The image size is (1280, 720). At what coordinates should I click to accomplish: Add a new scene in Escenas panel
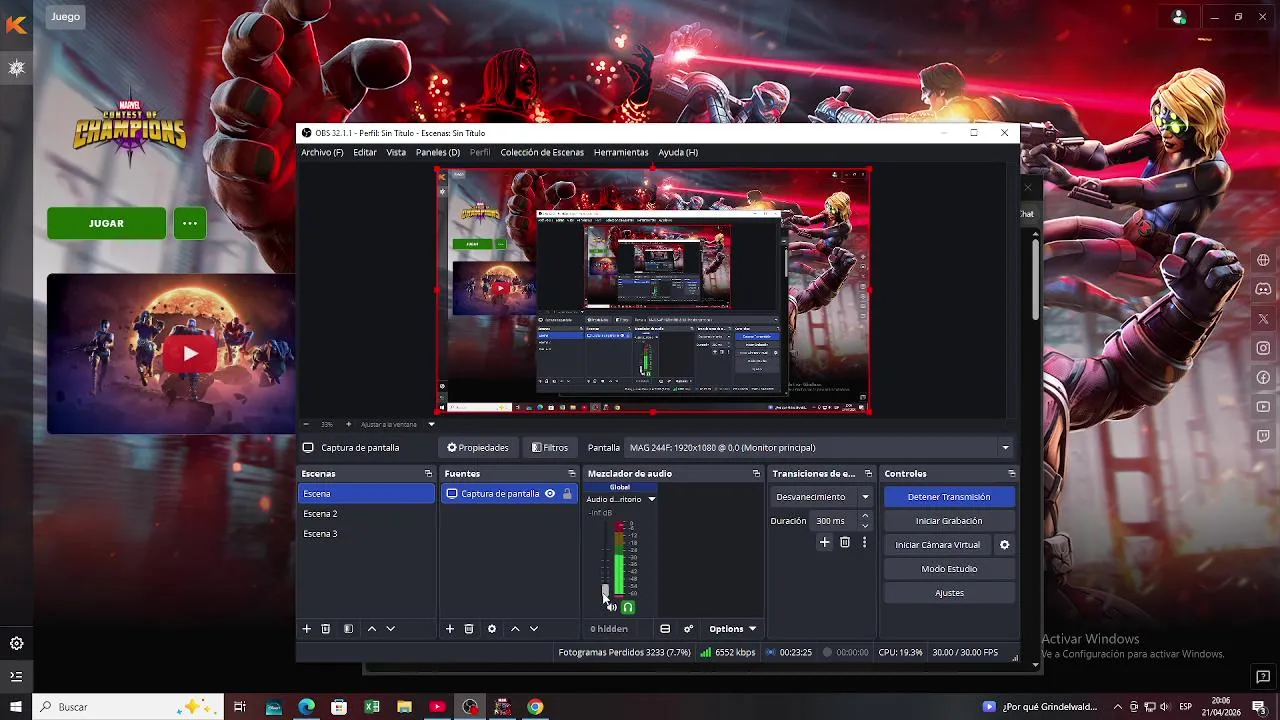307,629
